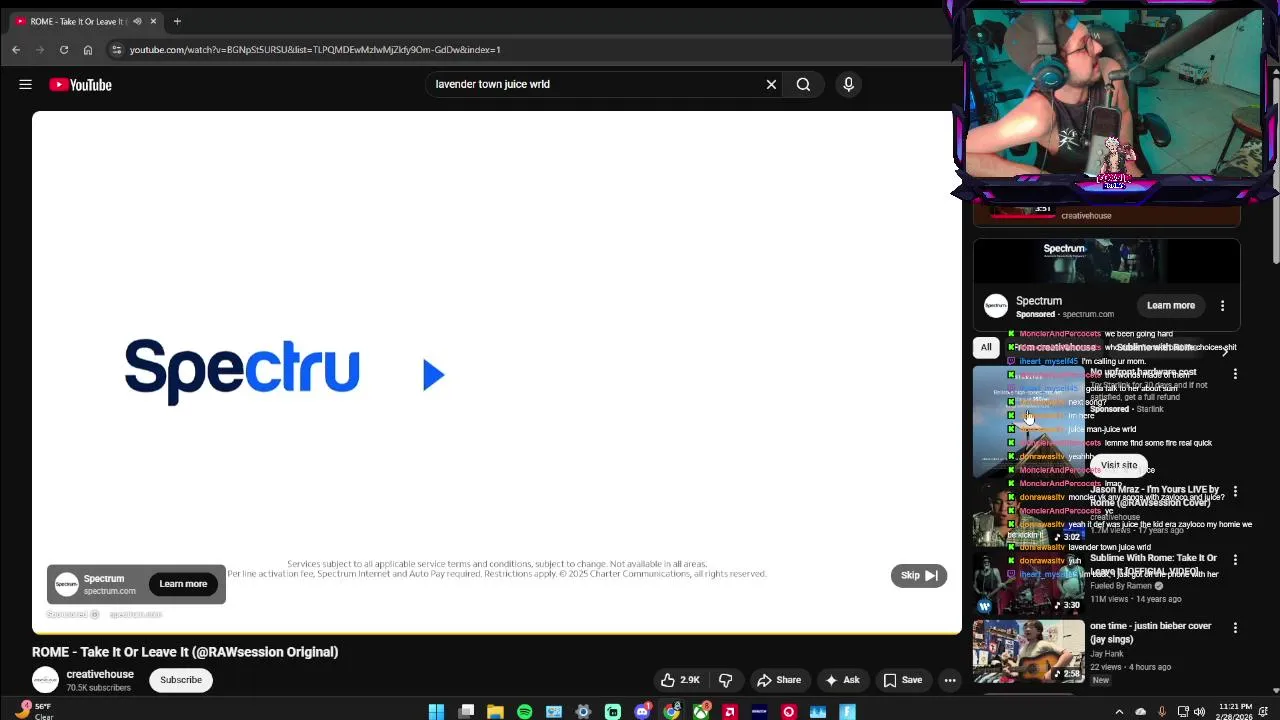Go to YouTube home via logo
The image size is (1280, 720).
click(81, 85)
